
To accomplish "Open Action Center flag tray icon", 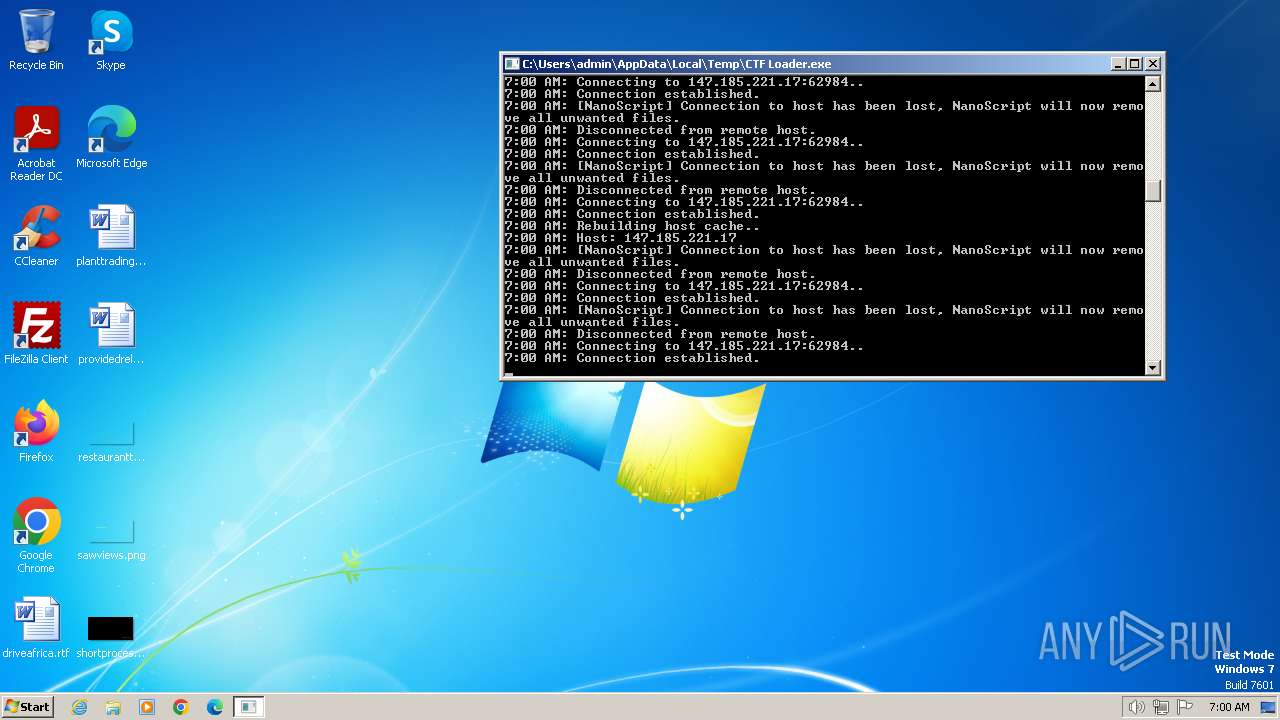I will (1185, 707).
